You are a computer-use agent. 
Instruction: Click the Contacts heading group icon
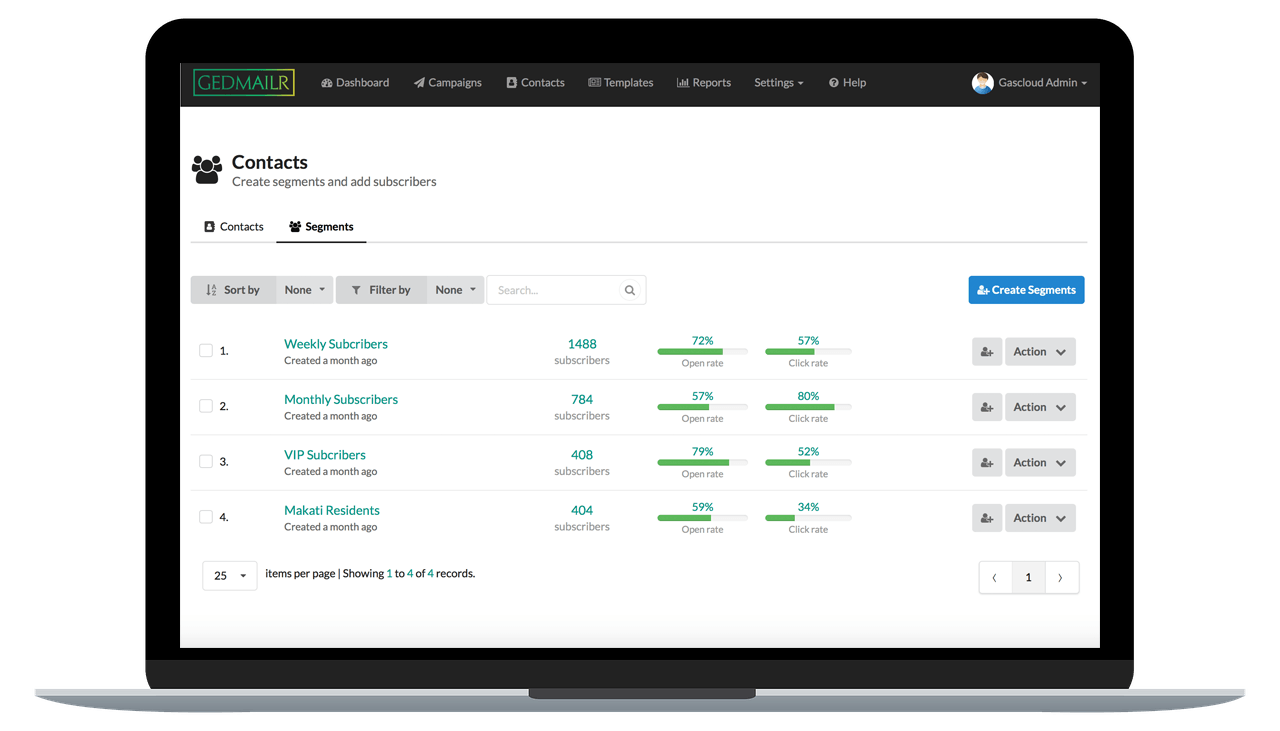(x=207, y=169)
